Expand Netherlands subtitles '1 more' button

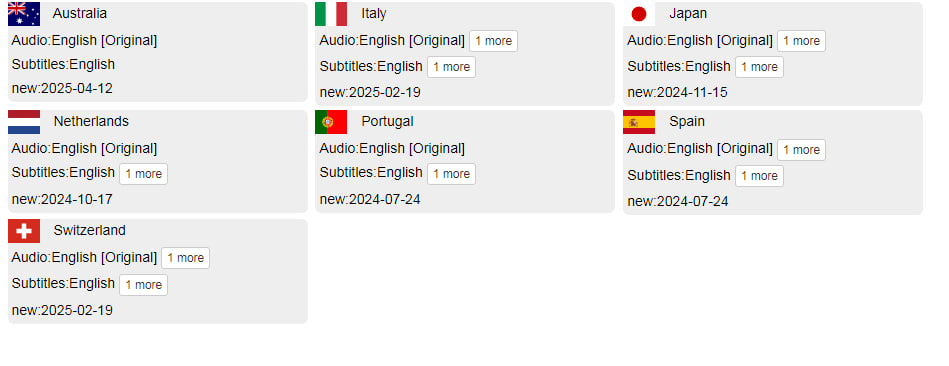[x=143, y=174]
